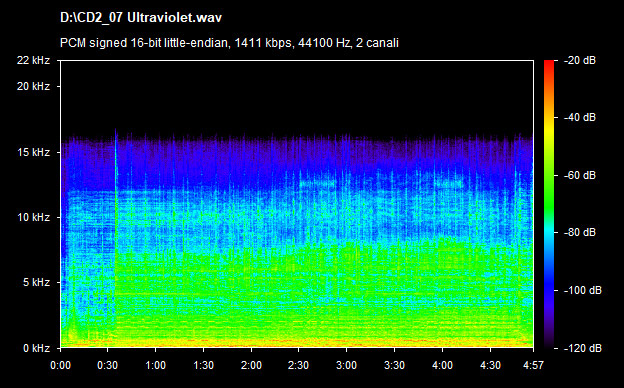Click the file name D:\CD2_07 Ultraviolet.wav

pos(140,18)
